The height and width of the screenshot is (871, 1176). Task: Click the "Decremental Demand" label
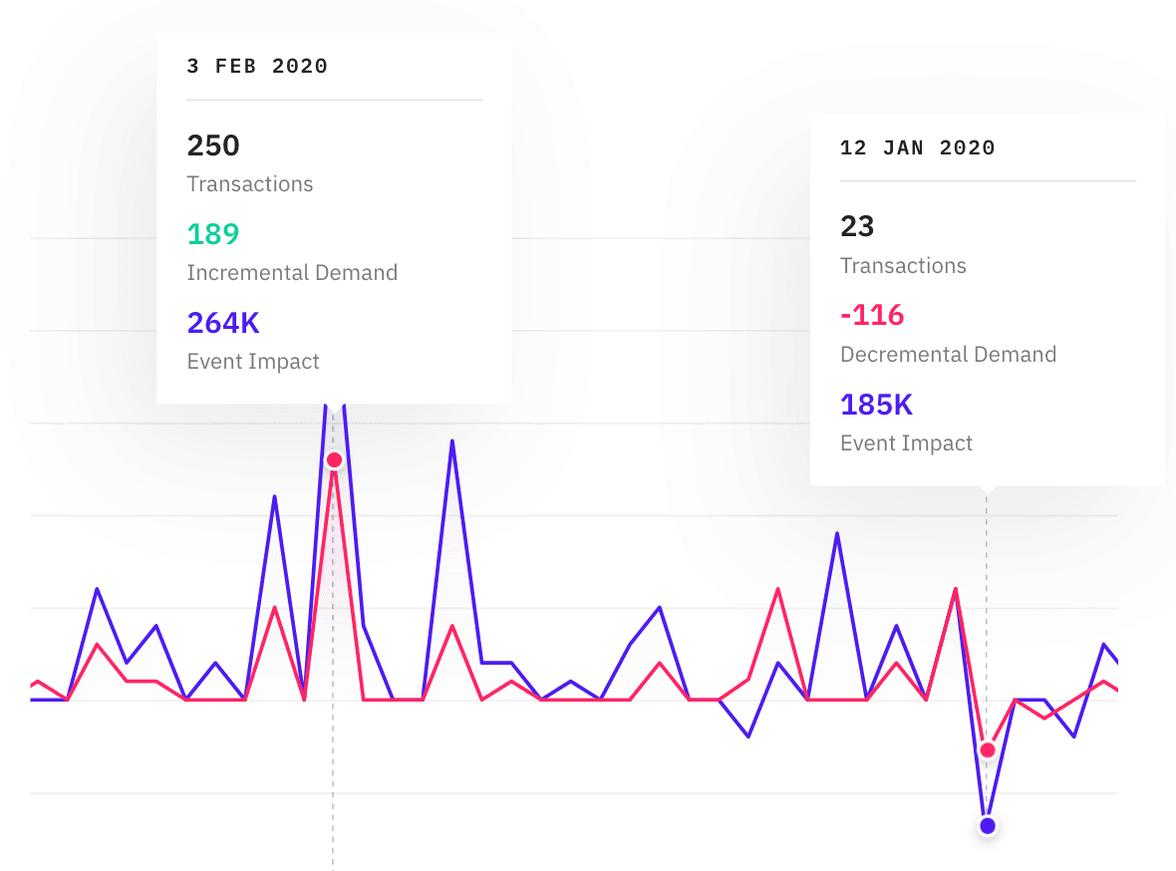click(x=948, y=355)
